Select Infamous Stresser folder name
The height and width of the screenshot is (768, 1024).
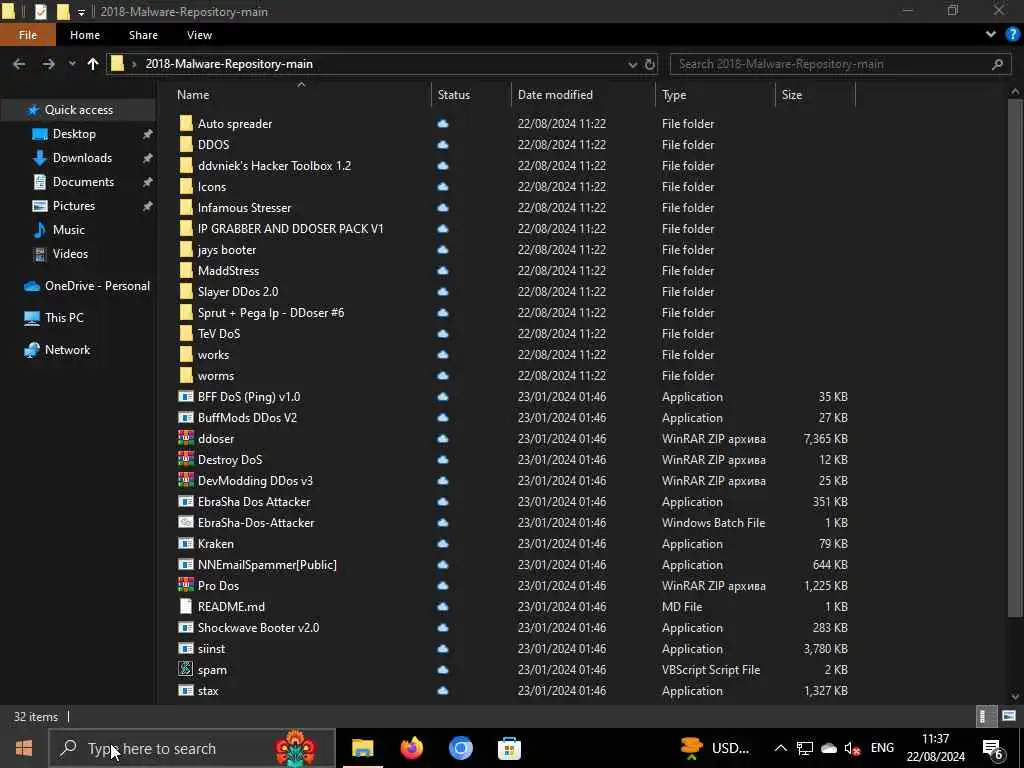244,208
